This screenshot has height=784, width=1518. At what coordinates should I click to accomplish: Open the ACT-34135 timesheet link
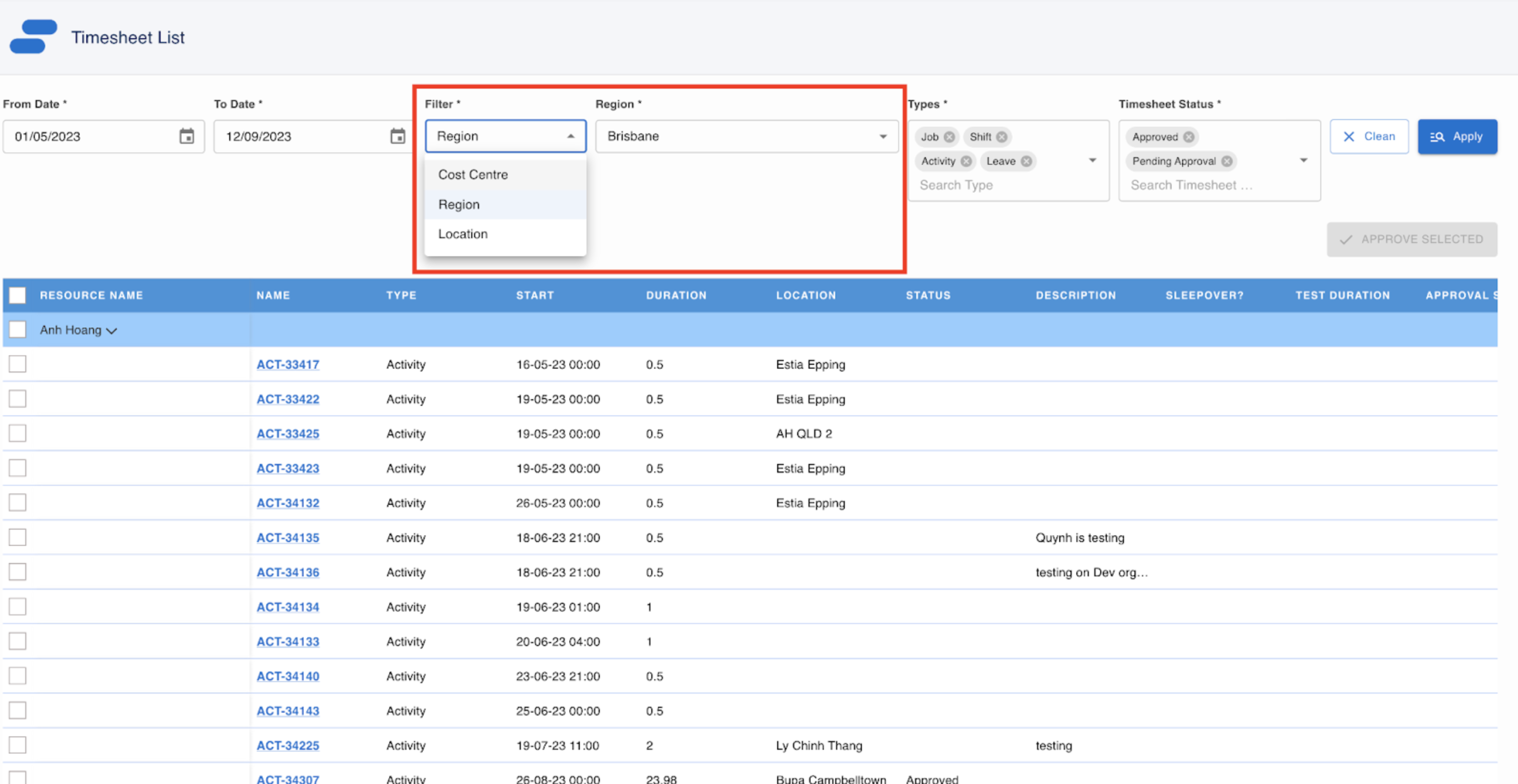(288, 538)
